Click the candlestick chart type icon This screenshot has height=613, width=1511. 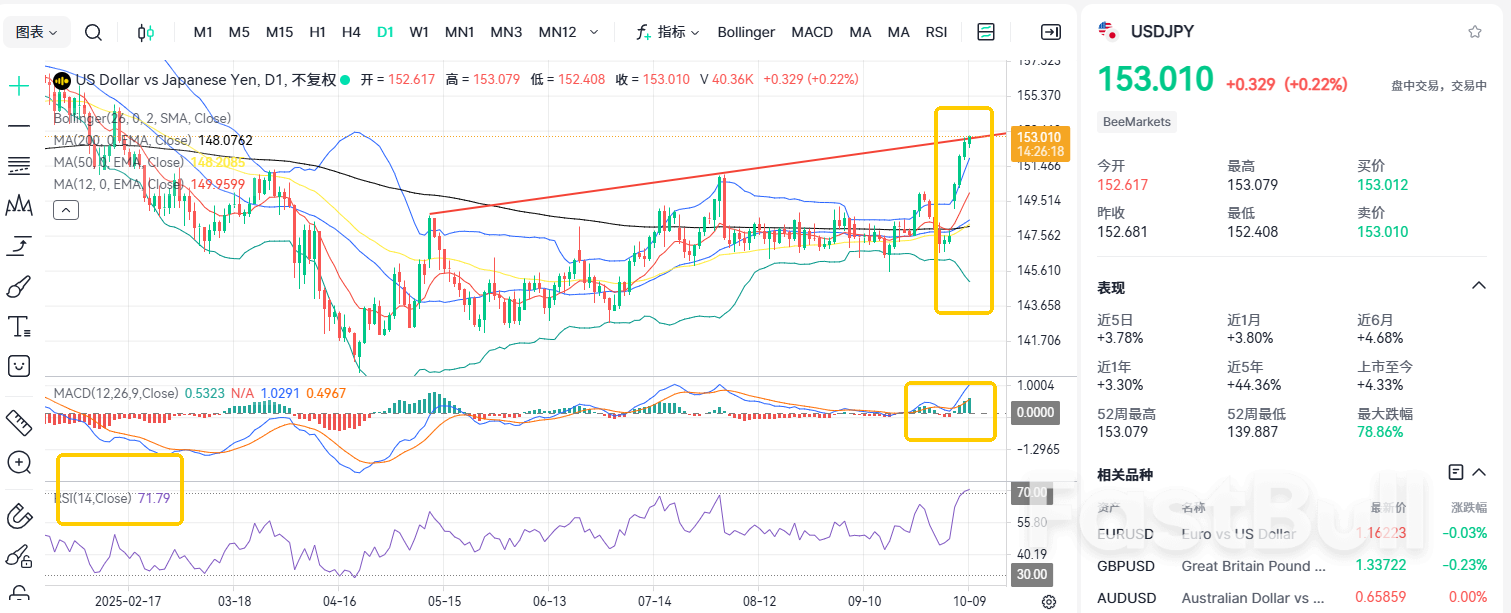pyautogui.click(x=146, y=32)
